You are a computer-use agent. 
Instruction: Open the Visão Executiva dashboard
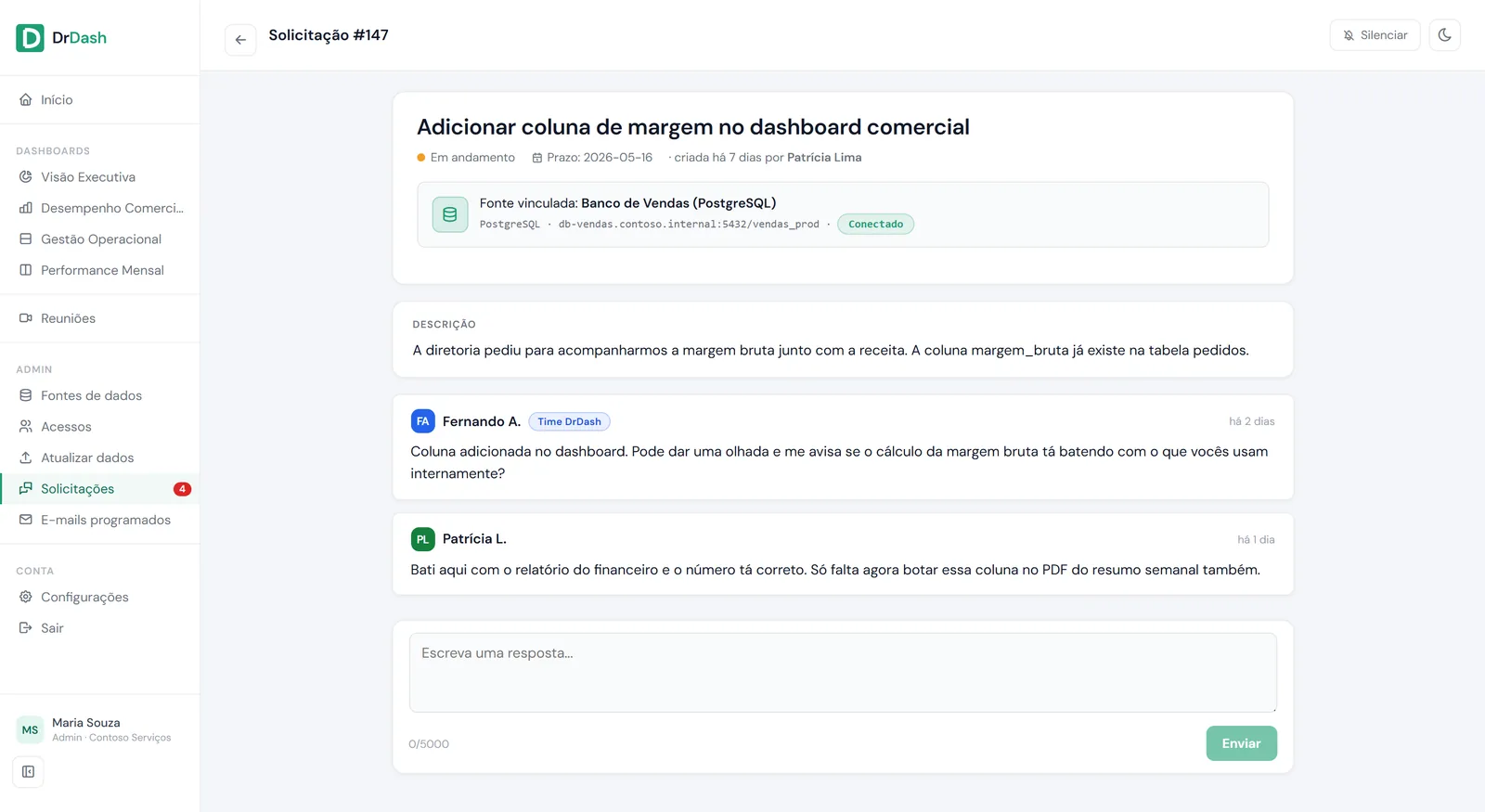[99, 177]
